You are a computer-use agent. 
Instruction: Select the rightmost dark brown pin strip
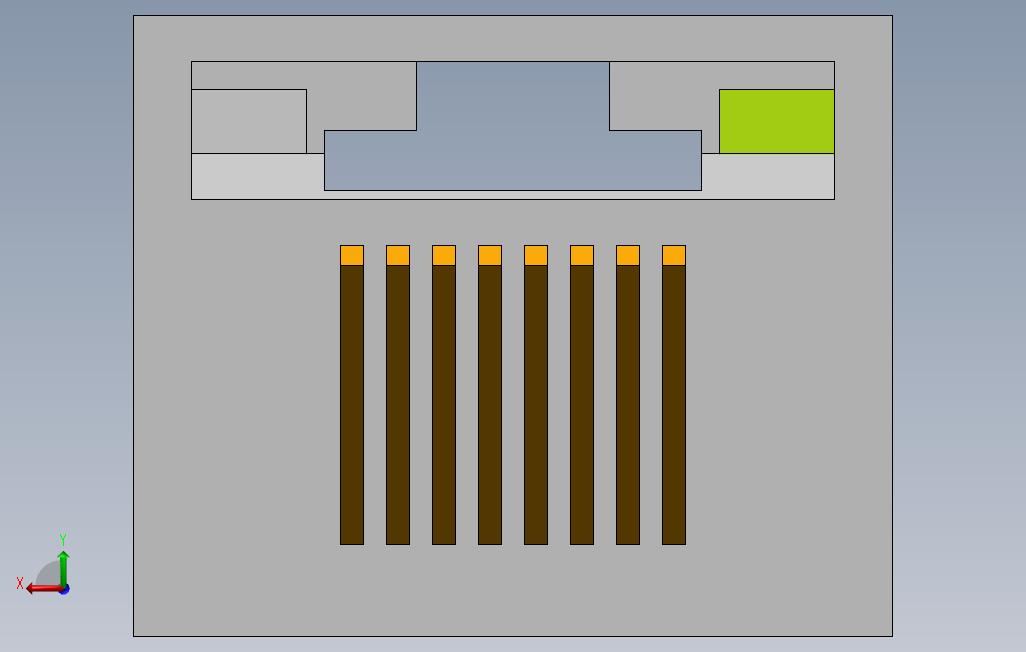(674, 405)
